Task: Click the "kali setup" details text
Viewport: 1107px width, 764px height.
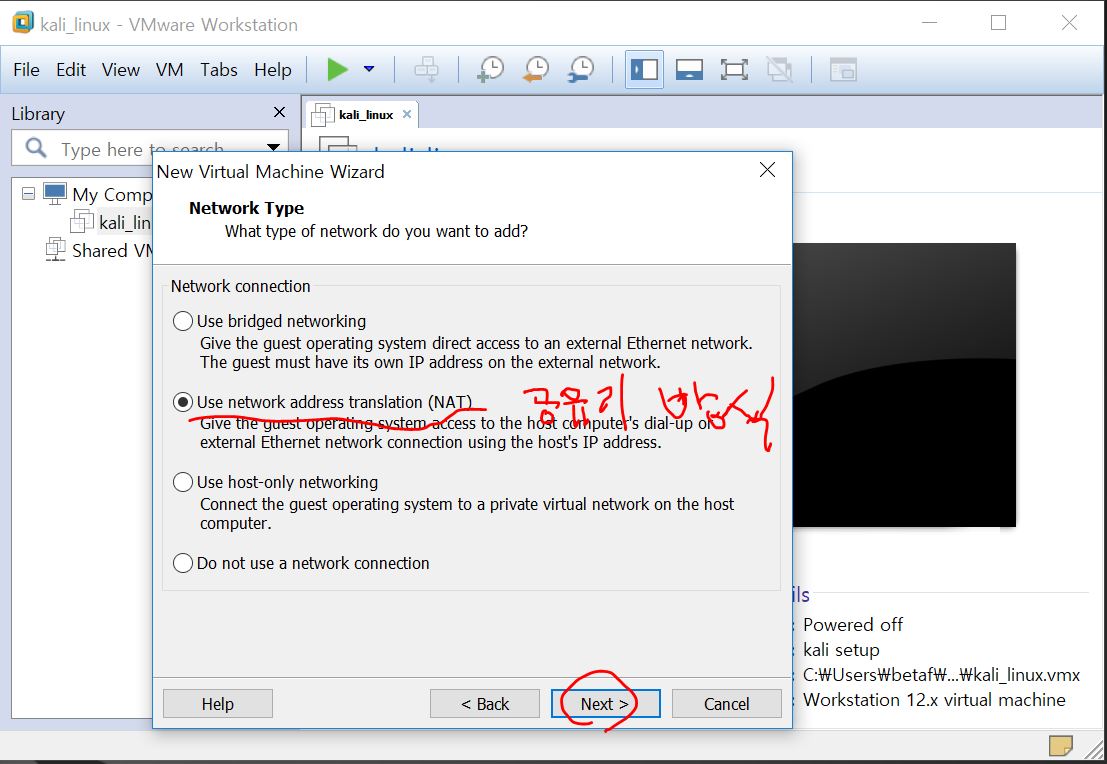Action: (841, 650)
